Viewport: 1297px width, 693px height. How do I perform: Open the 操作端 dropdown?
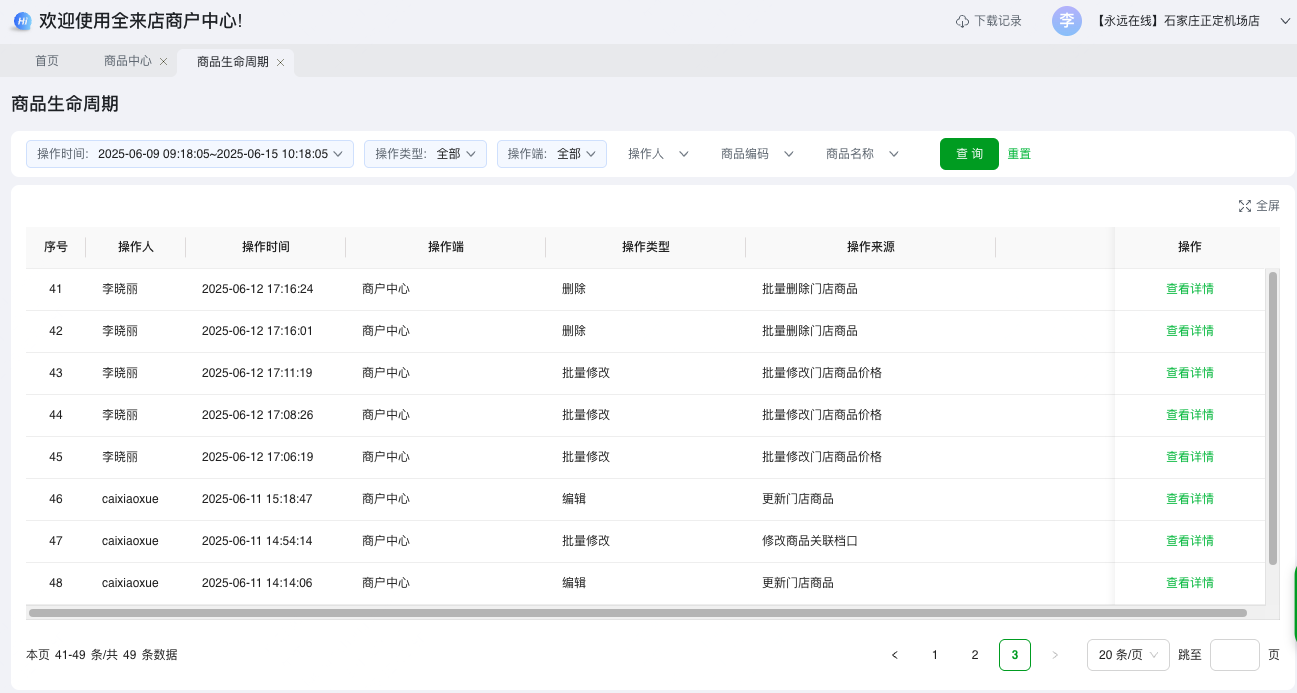pos(552,154)
